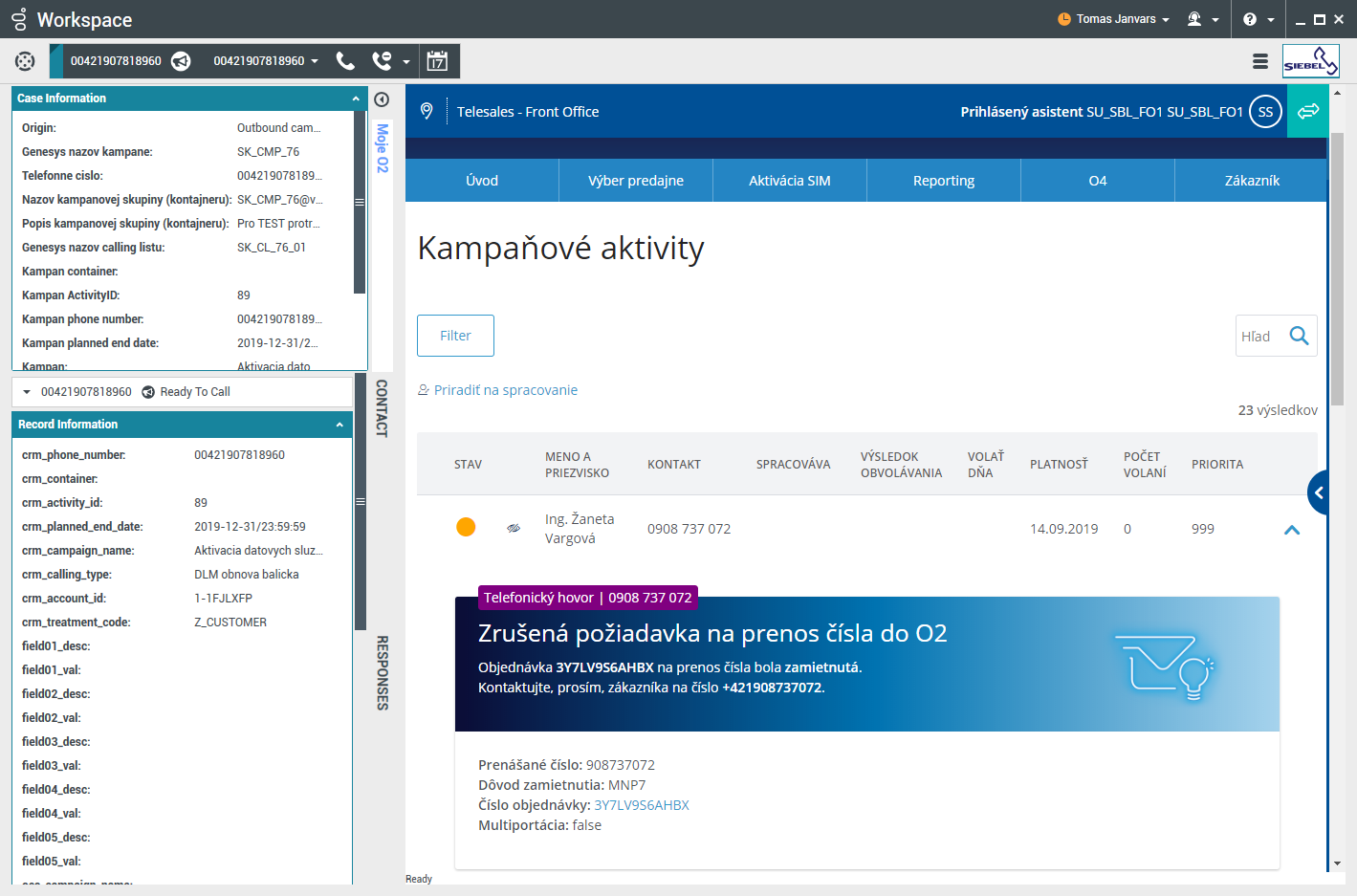Click the agent profile icon
The image size is (1357, 896).
pos(1194,19)
